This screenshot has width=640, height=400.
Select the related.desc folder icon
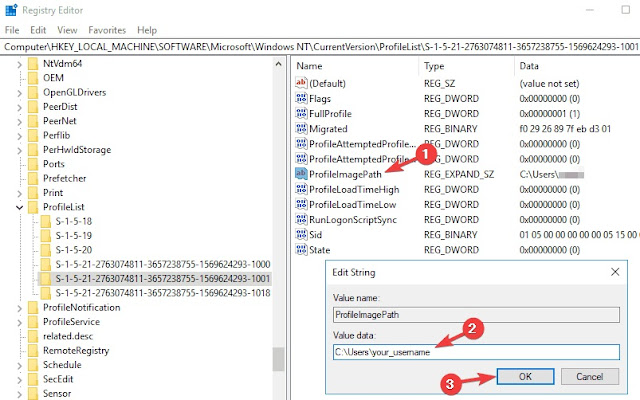pos(33,336)
